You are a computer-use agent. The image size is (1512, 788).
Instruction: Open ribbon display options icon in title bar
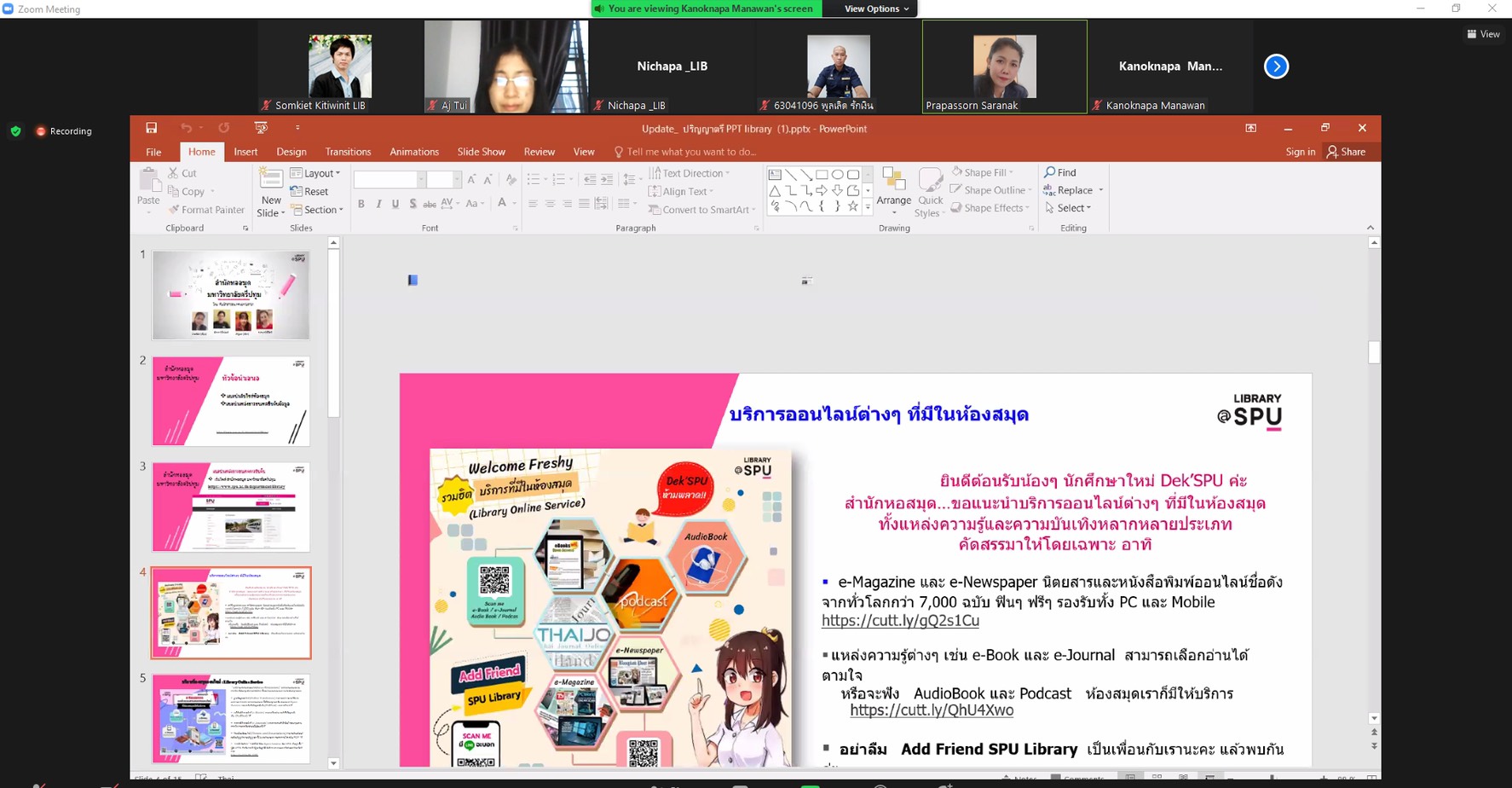pos(1250,128)
